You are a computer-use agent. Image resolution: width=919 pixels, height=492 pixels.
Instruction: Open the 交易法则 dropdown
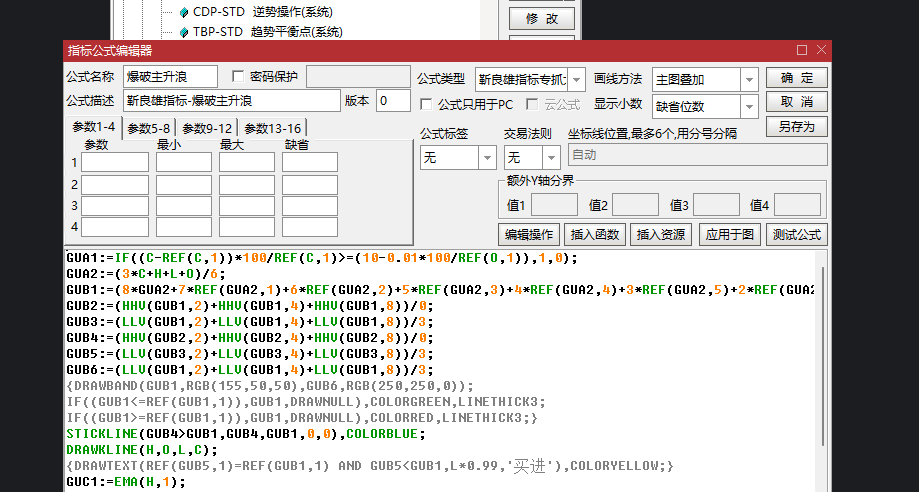tap(551, 157)
